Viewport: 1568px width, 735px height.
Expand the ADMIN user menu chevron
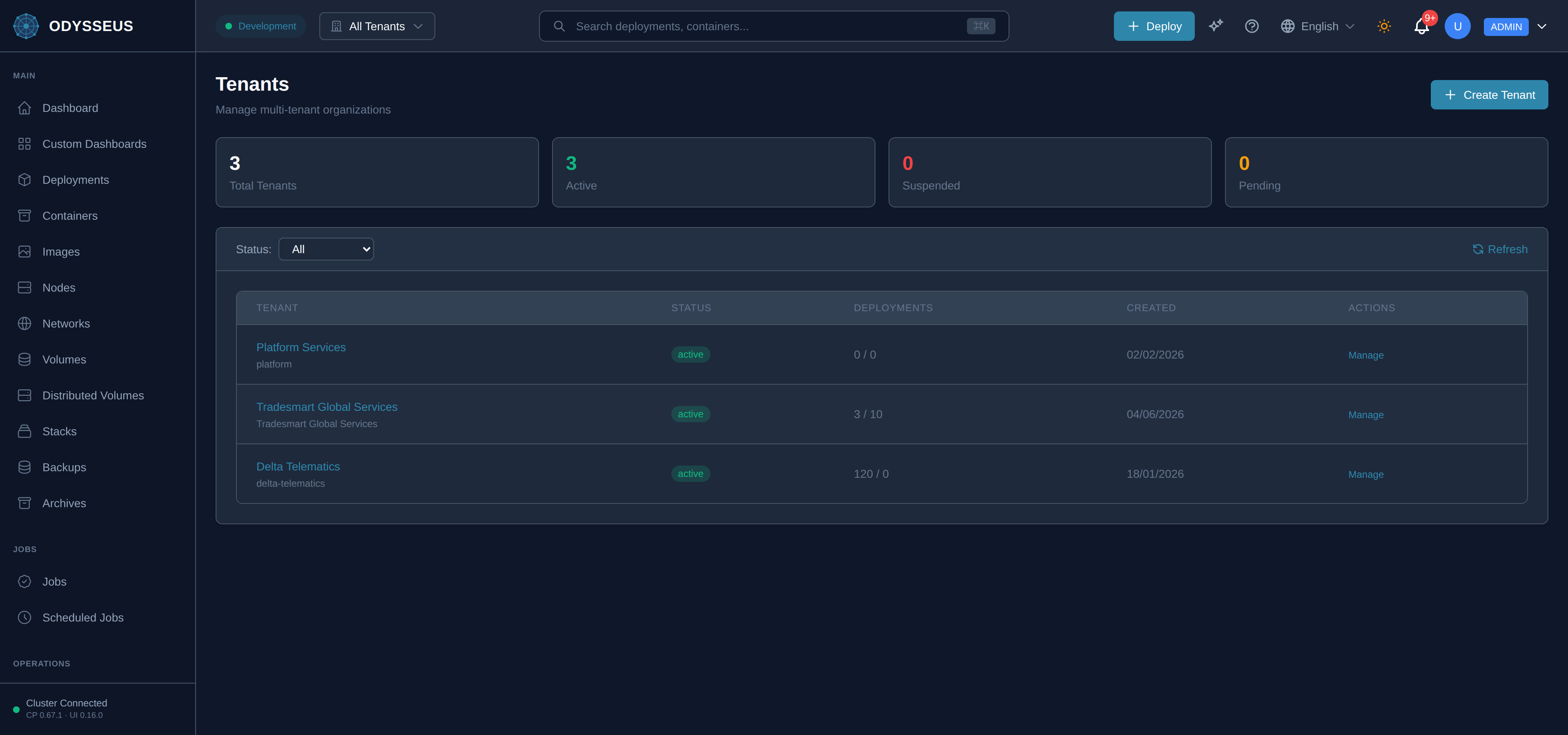(1542, 26)
